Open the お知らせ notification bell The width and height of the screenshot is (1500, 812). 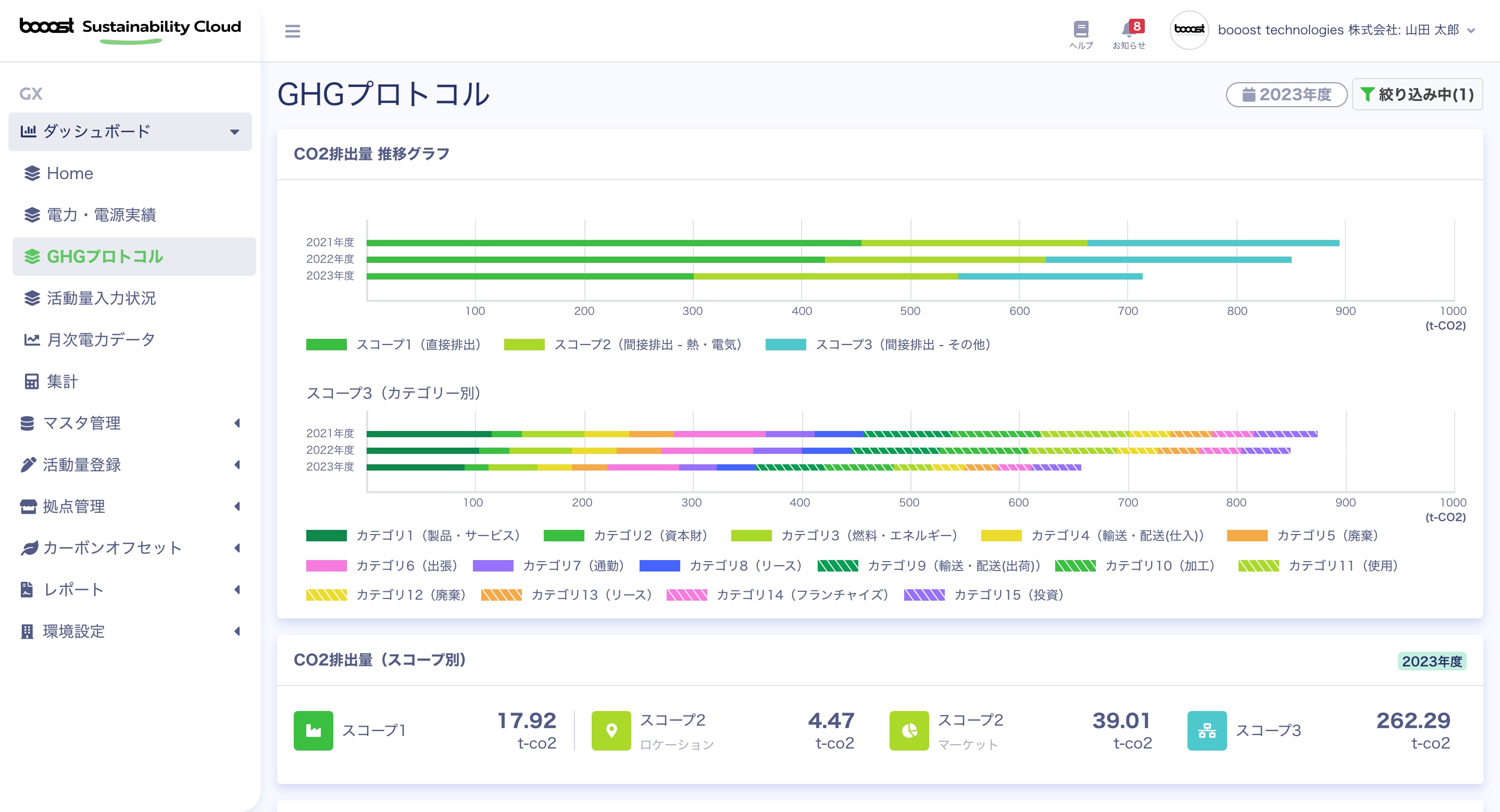(x=1129, y=35)
